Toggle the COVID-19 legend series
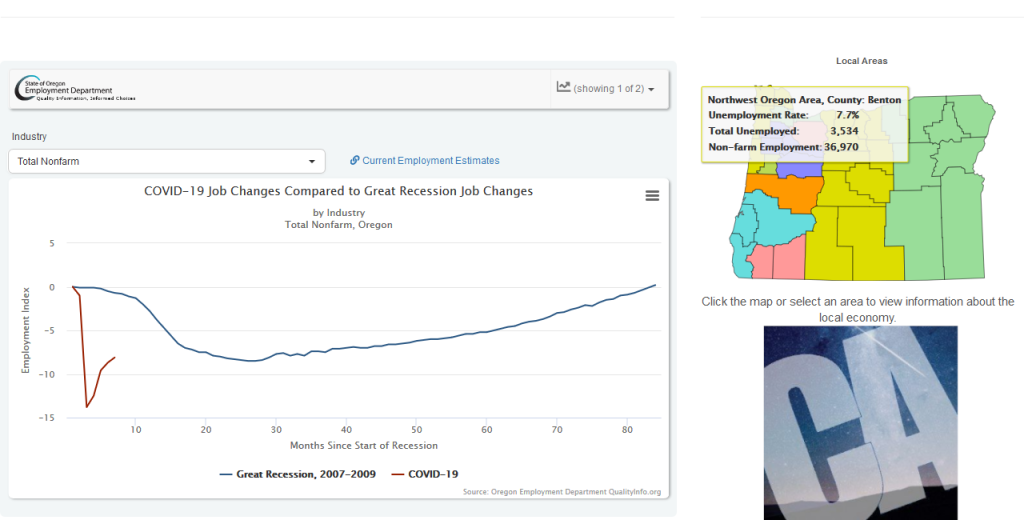Viewport: 1024px width, 528px height. [424, 474]
